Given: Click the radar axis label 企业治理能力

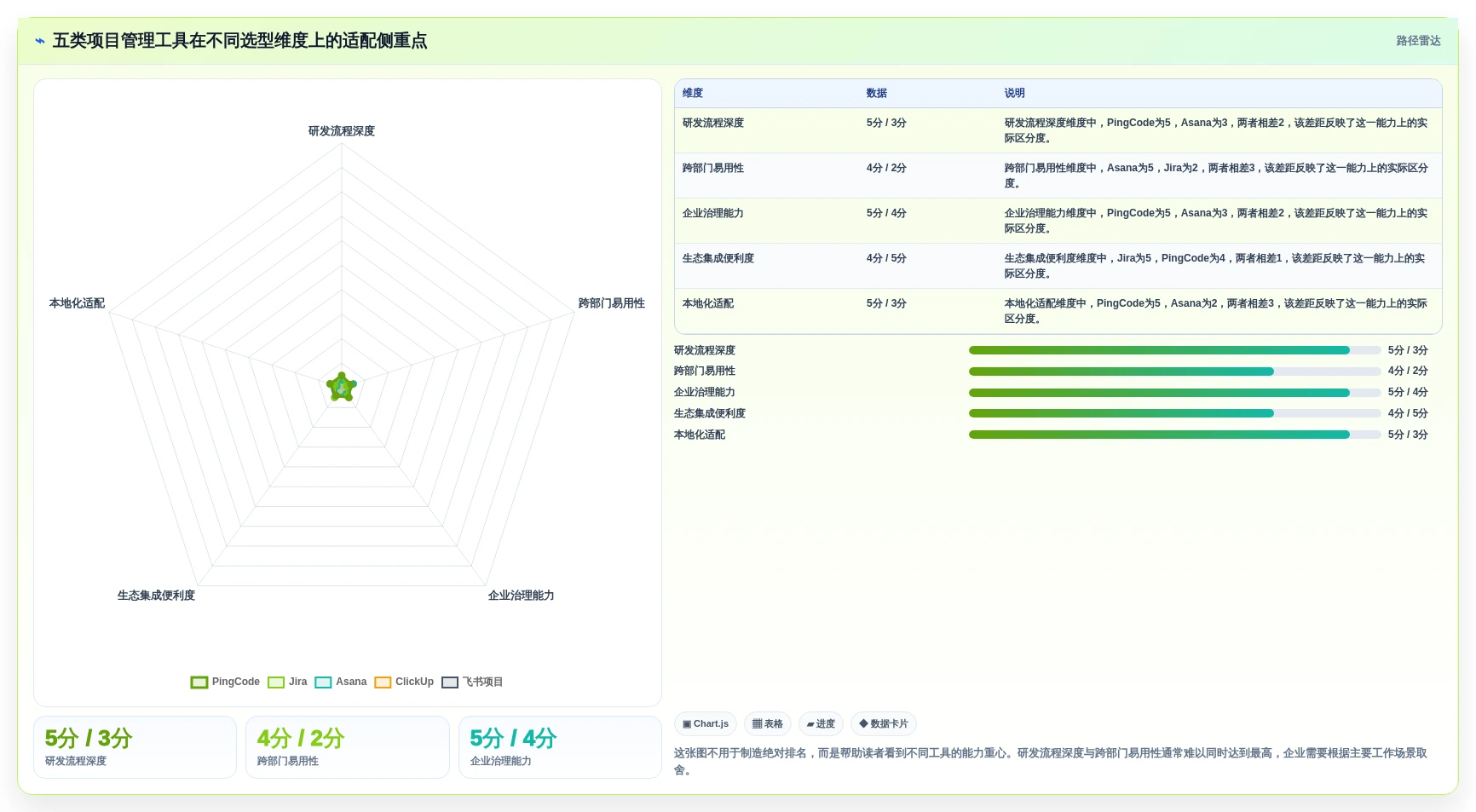Looking at the screenshot, I should pyautogui.click(x=522, y=596).
